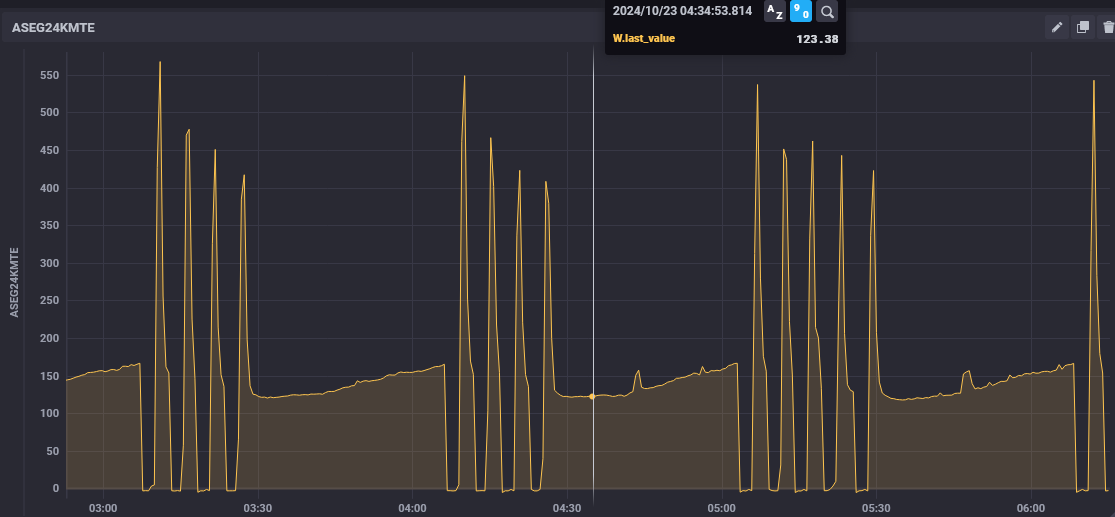Toggle numeric 9-0 sorting in the legend
The image size is (1115, 517).
[801, 12]
